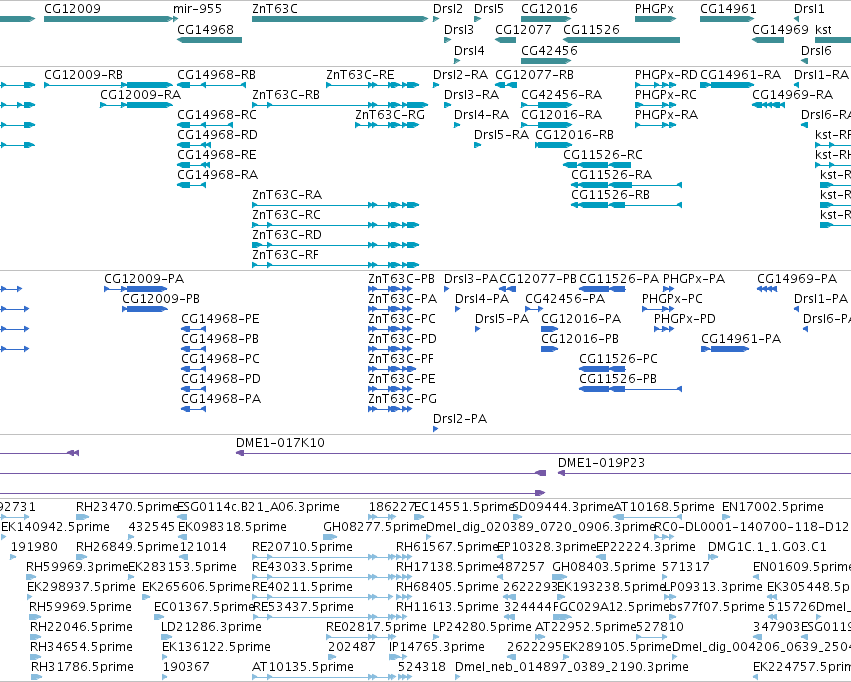
Task: Click protein CG11526-PC
Action: [602, 369]
